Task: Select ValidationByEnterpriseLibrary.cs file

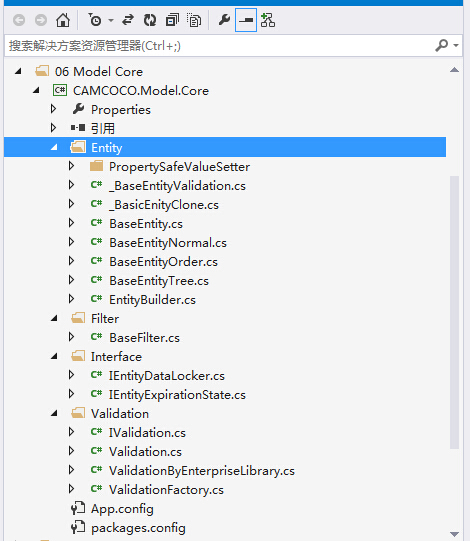Action: point(202,471)
